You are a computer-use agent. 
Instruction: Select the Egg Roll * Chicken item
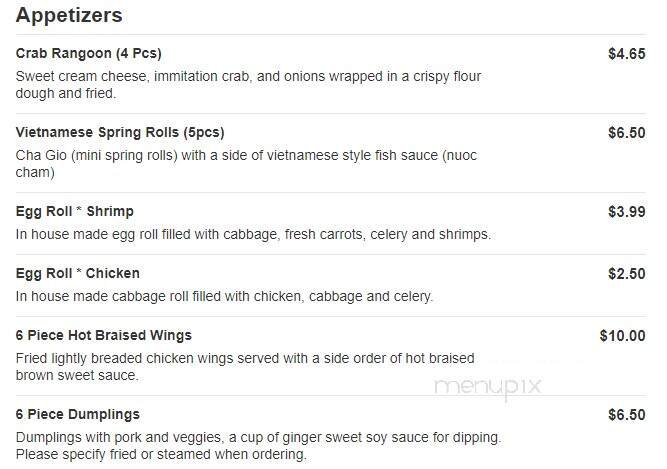coord(78,273)
